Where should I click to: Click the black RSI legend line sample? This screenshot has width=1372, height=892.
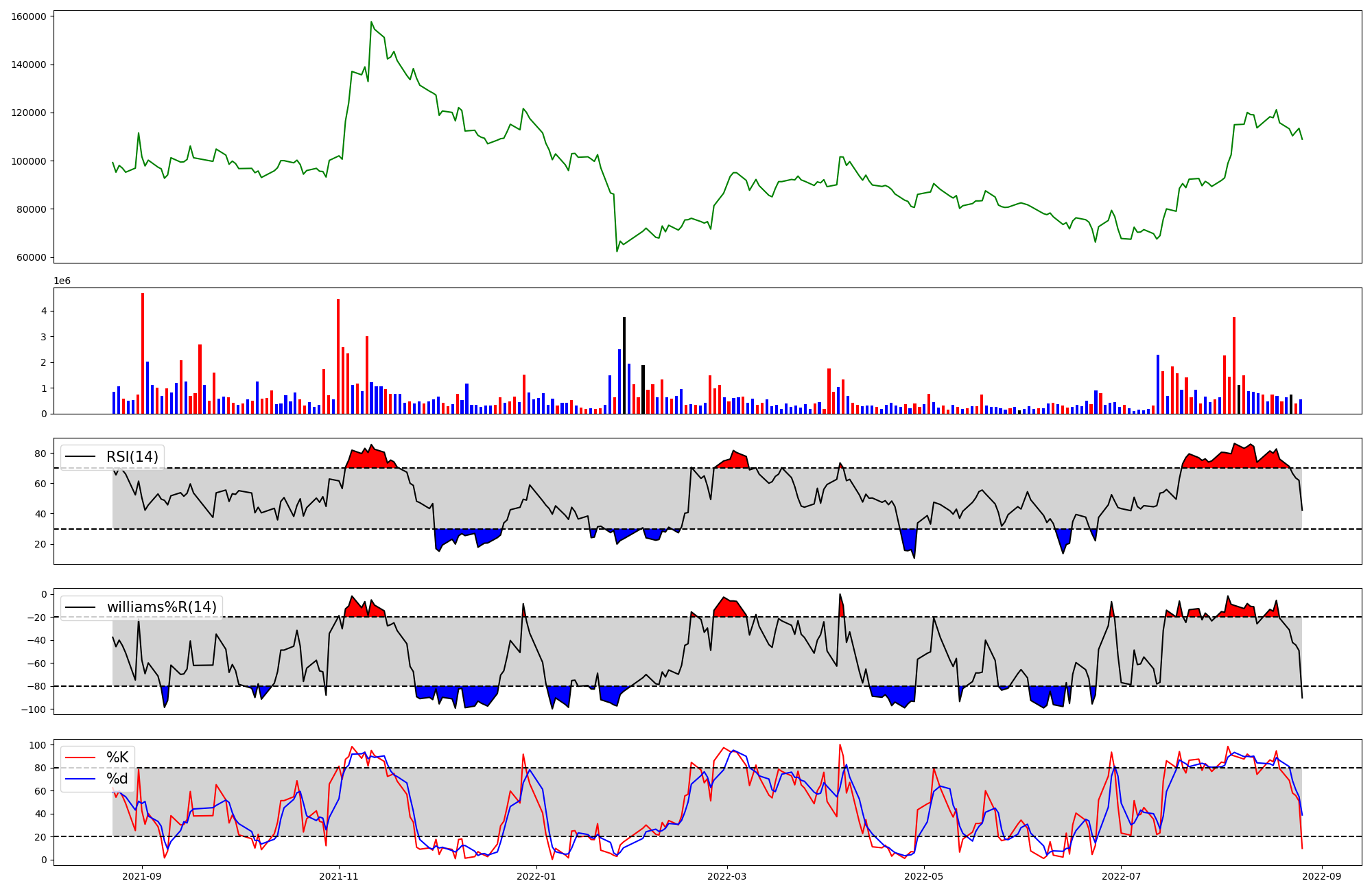coord(80,457)
